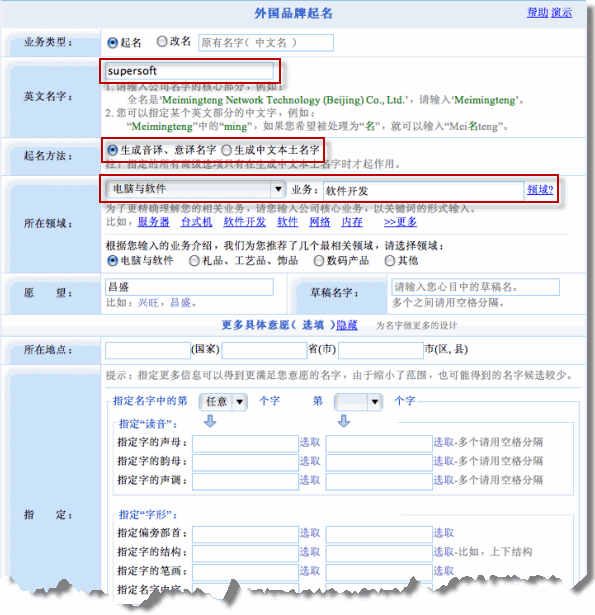This screenshot has height=615, width=595.
Task: Expand the 任意 character position dropdown
Action: pyautogui.click(x=223, y=402)
